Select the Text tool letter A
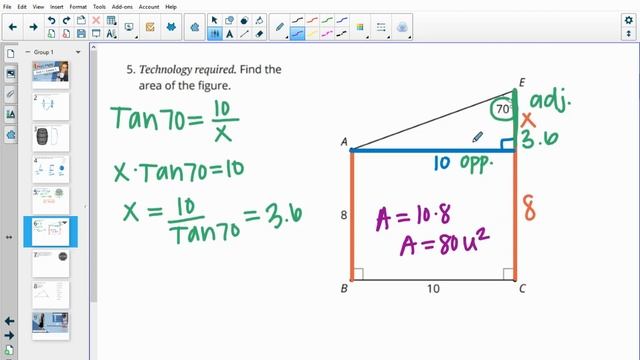The image size is (640, 360). [x=229, y=34]
